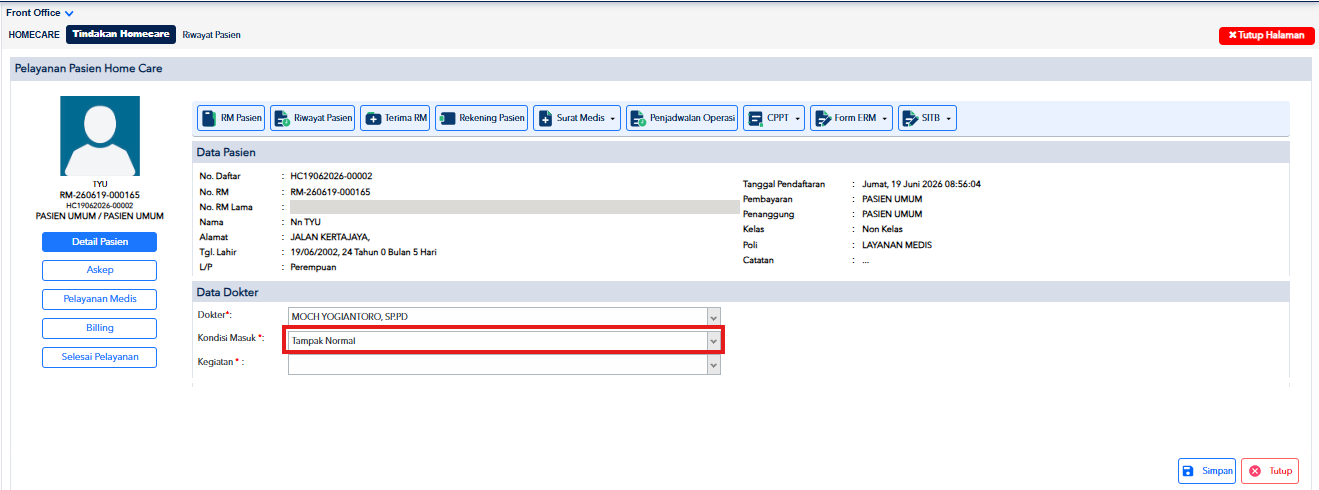The width and height of the screenshot is (1319, 490).
Task: Click the Surat Medis file icon
Action: [x=545, y=118]
